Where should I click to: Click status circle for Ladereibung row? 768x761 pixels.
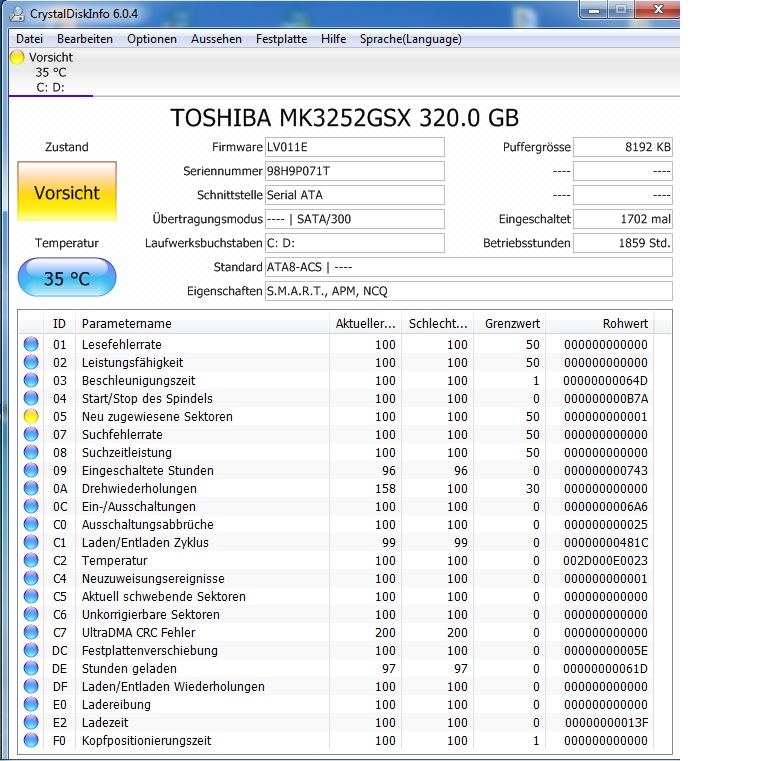pos(31,704)
